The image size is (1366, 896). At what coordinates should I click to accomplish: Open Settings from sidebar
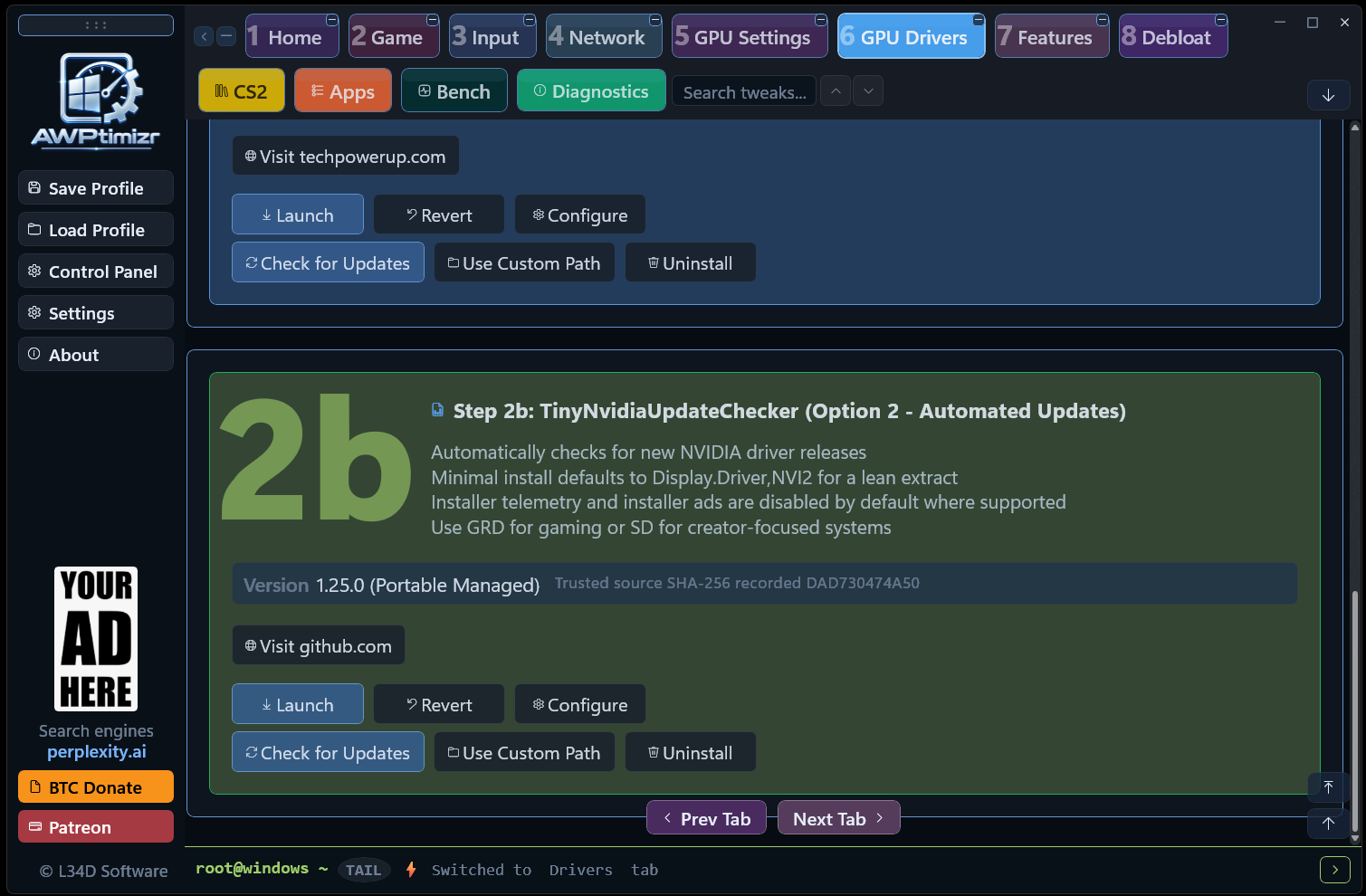point(96,313)
